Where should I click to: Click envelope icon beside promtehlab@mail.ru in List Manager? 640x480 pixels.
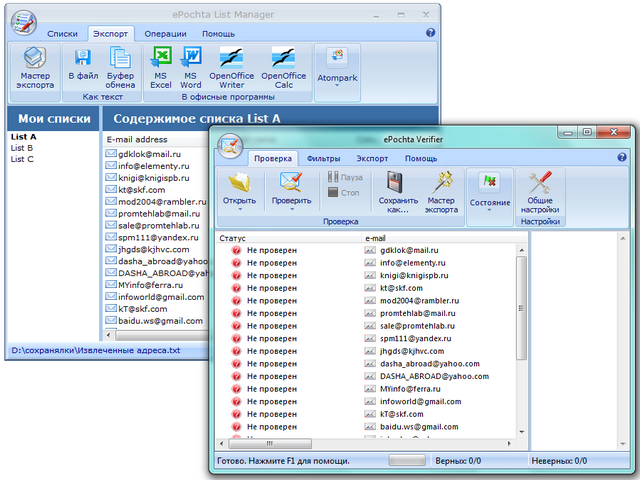pyautogui.click(x=111, y=213)
